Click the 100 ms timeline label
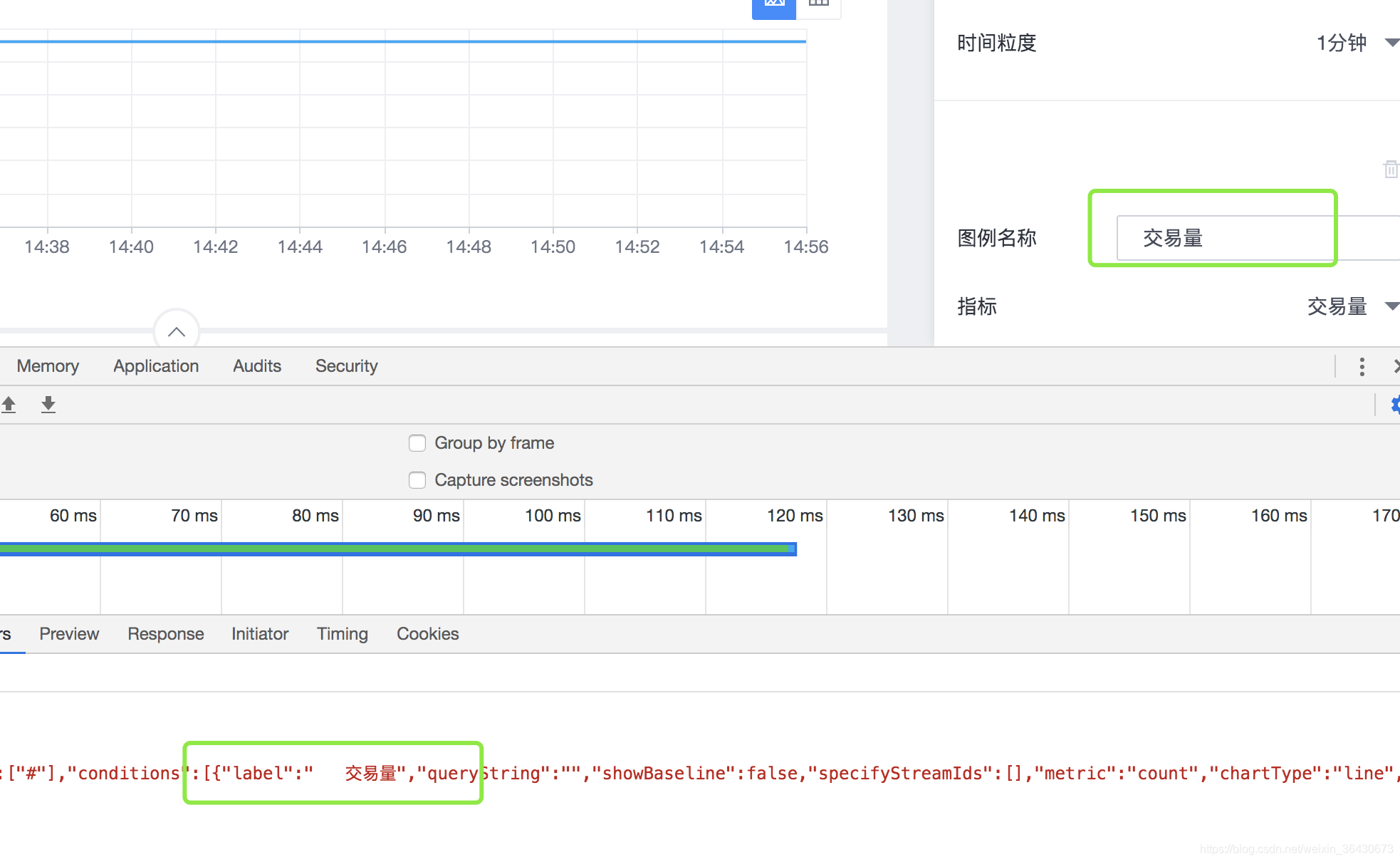The height and width of the screenshot is (862, 1400). (553, 516)
